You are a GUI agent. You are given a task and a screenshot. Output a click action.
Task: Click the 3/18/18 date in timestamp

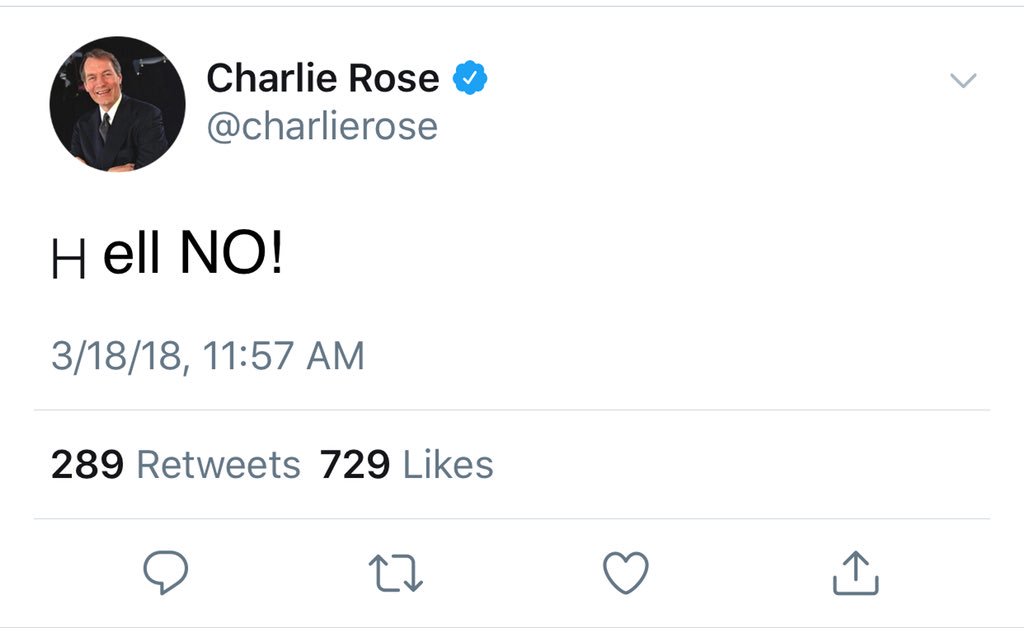tap(118, 356)
